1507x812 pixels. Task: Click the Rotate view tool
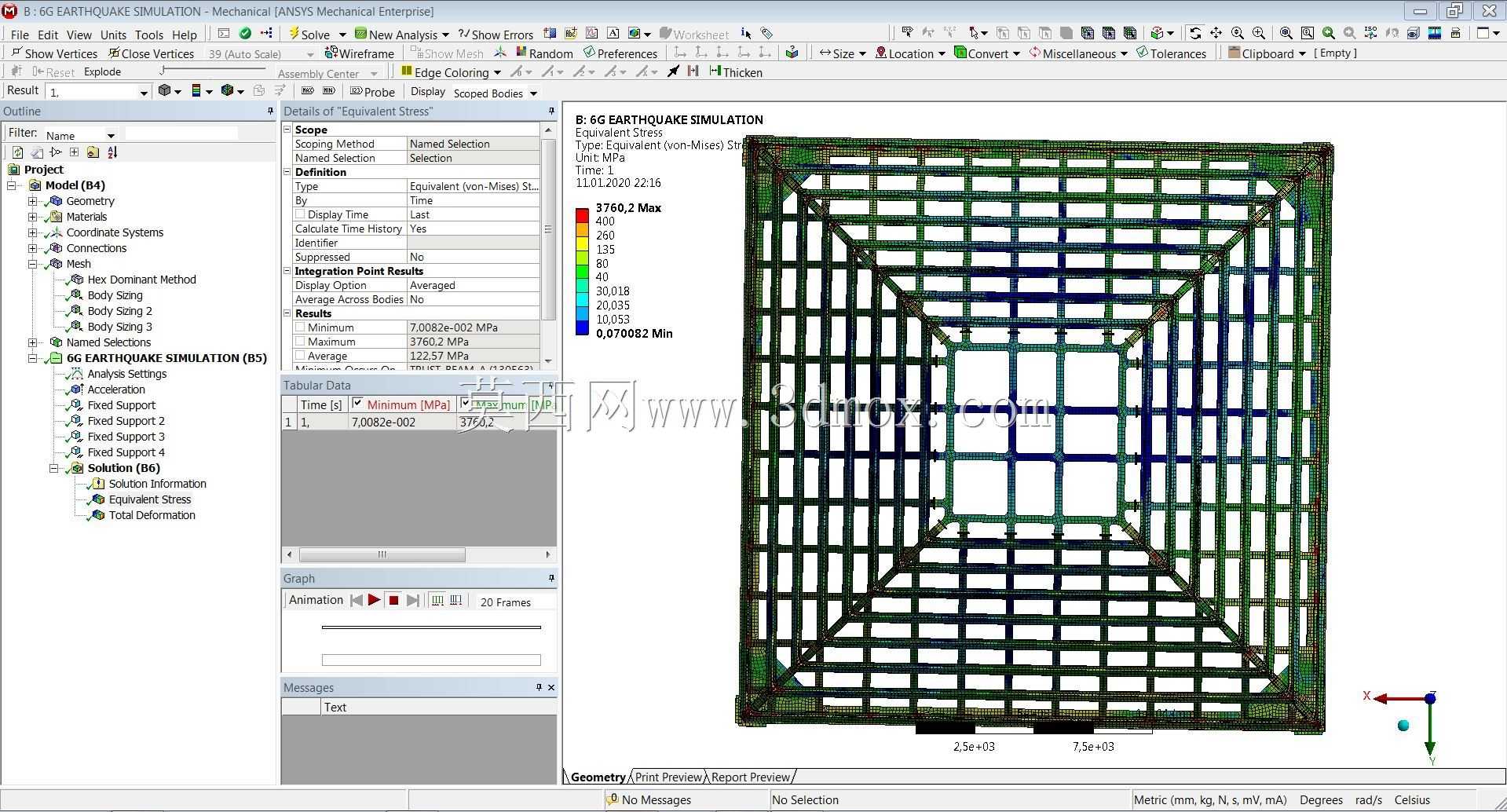[1194, 33]
